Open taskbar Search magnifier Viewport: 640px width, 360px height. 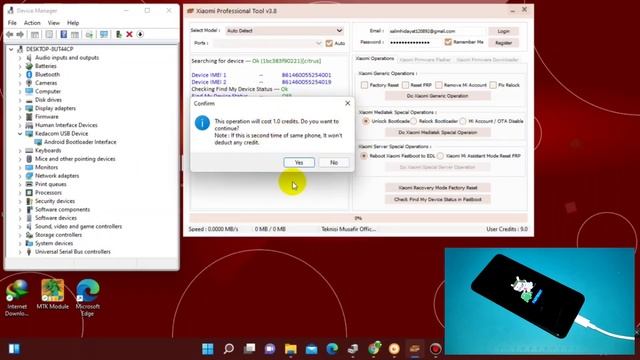click(x=229, y=349)
